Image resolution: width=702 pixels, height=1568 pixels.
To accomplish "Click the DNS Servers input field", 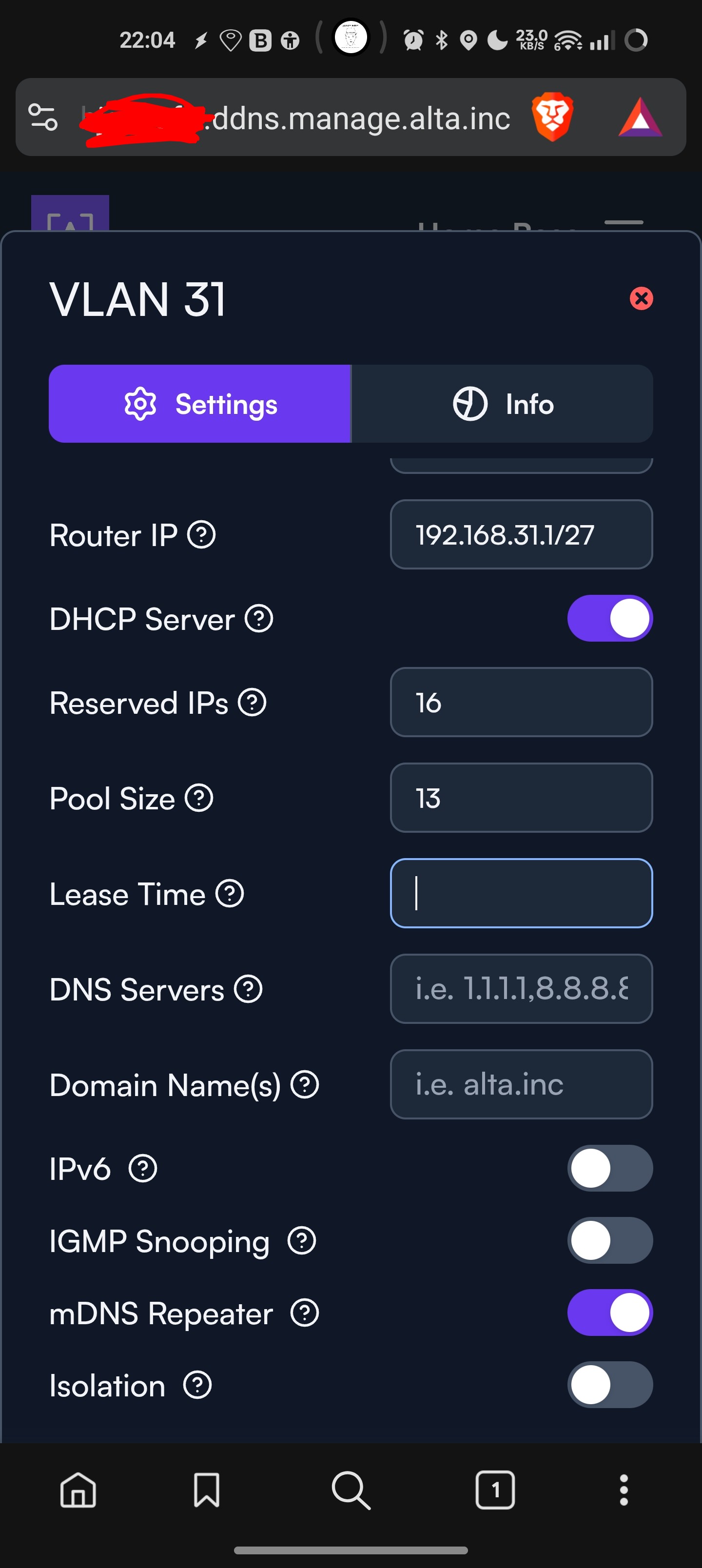I will (521, 989).
